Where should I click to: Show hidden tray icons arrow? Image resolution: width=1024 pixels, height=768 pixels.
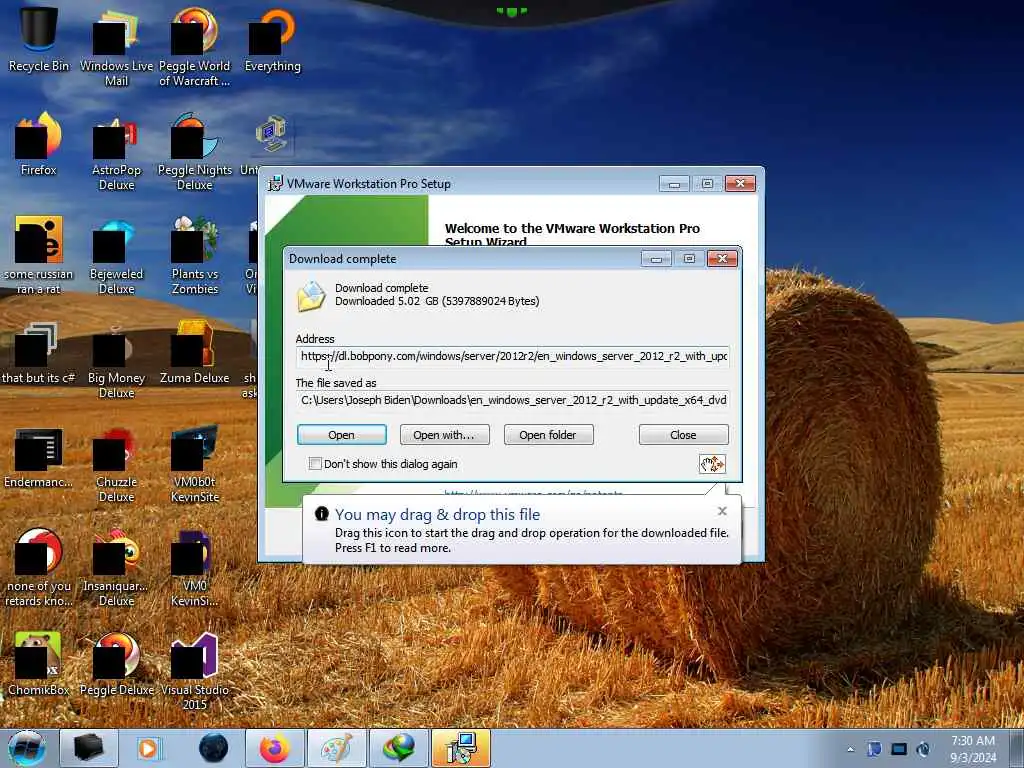[x=850, y=749]
